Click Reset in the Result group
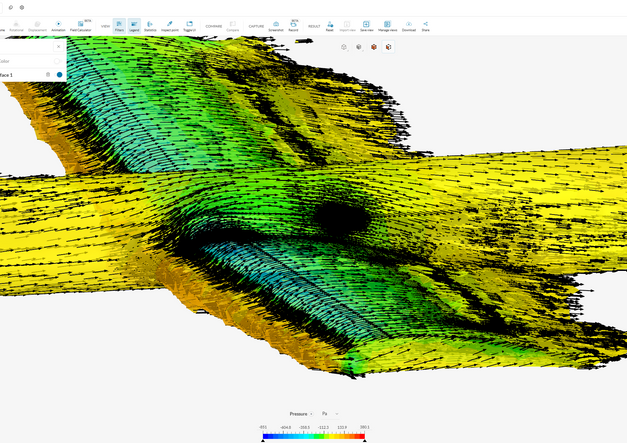Image resolution: width=627 pixels, height=443 pixels. pos(329,26)
